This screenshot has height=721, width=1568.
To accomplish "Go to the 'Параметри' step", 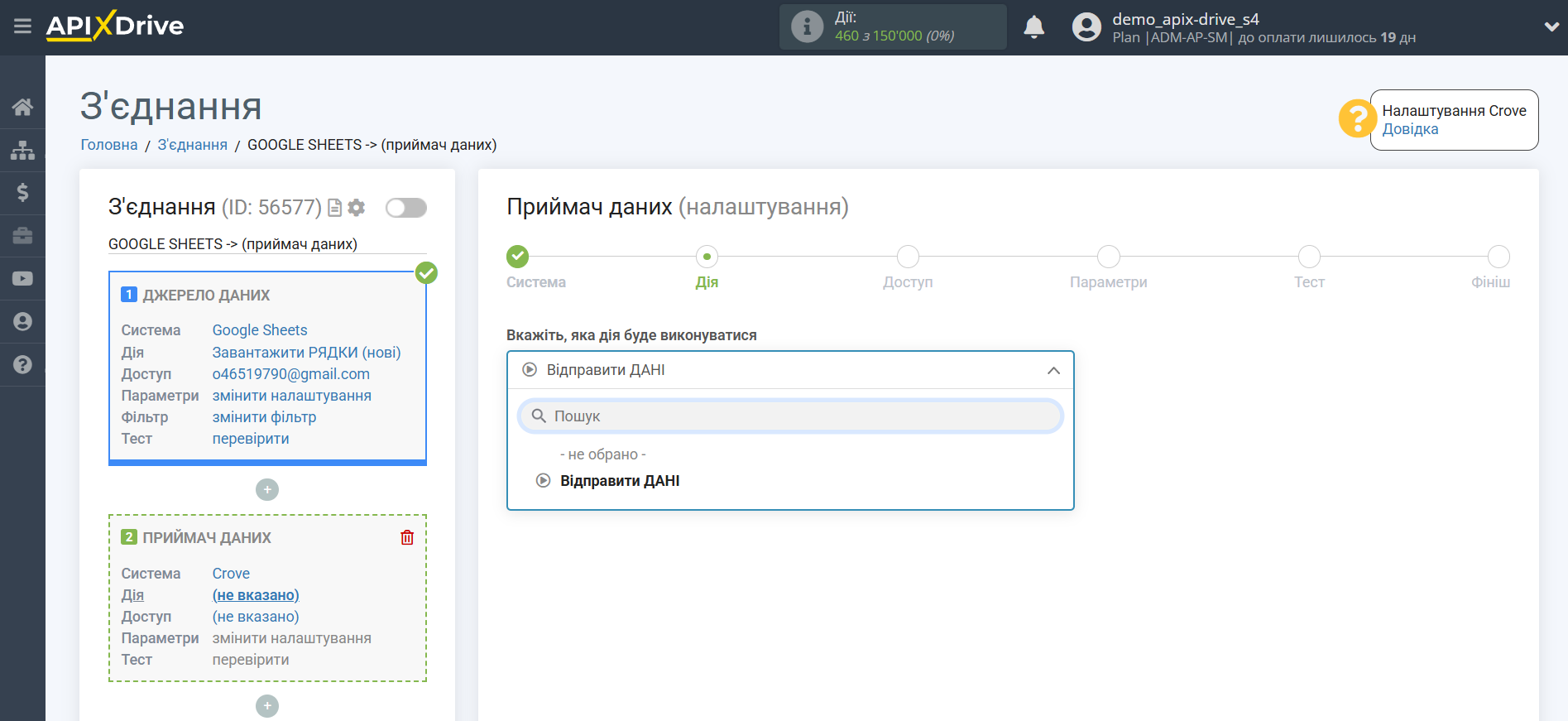I will [1108, 257].
